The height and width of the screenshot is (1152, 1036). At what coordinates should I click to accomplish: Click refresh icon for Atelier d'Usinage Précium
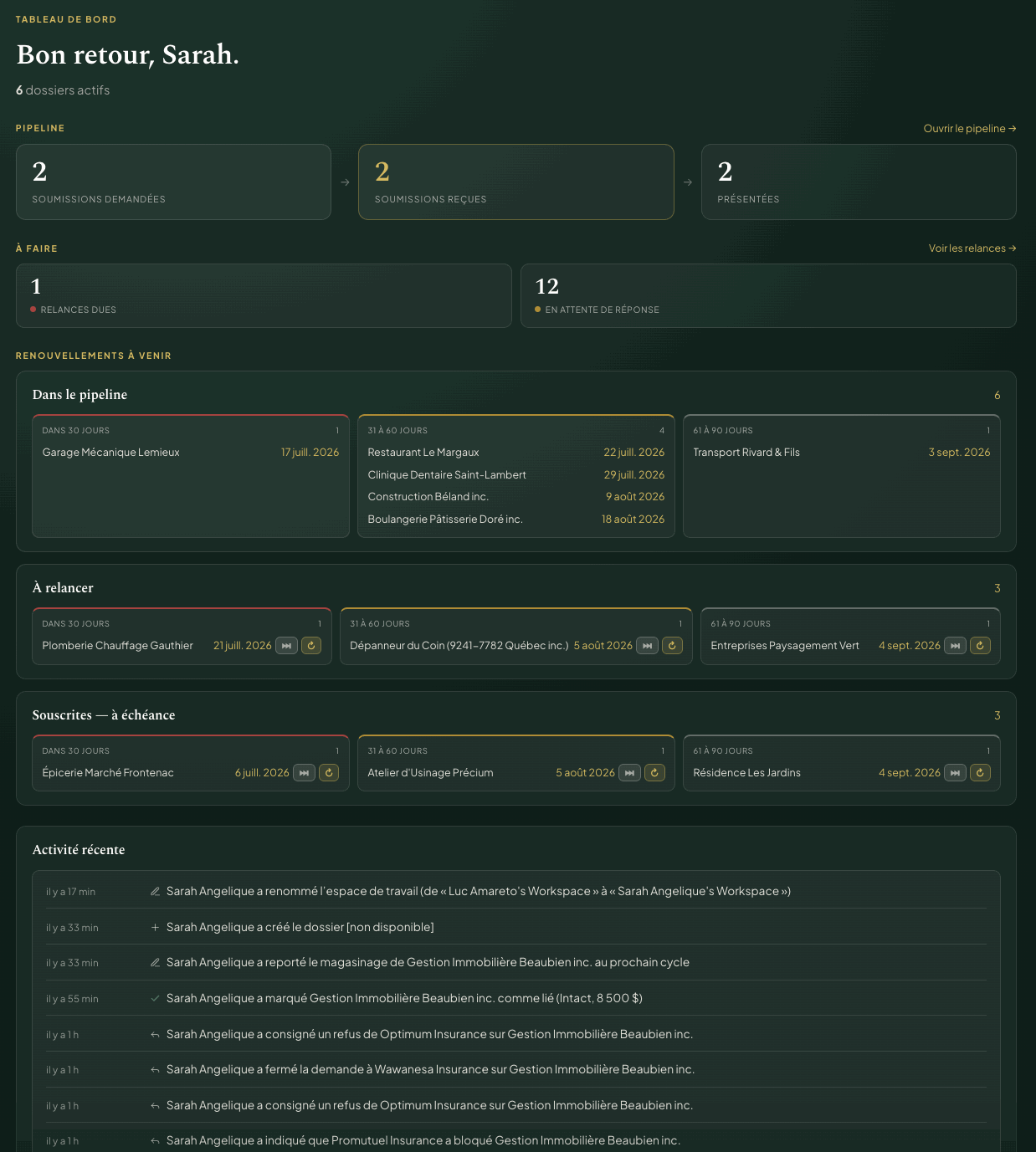click(654, 773)
